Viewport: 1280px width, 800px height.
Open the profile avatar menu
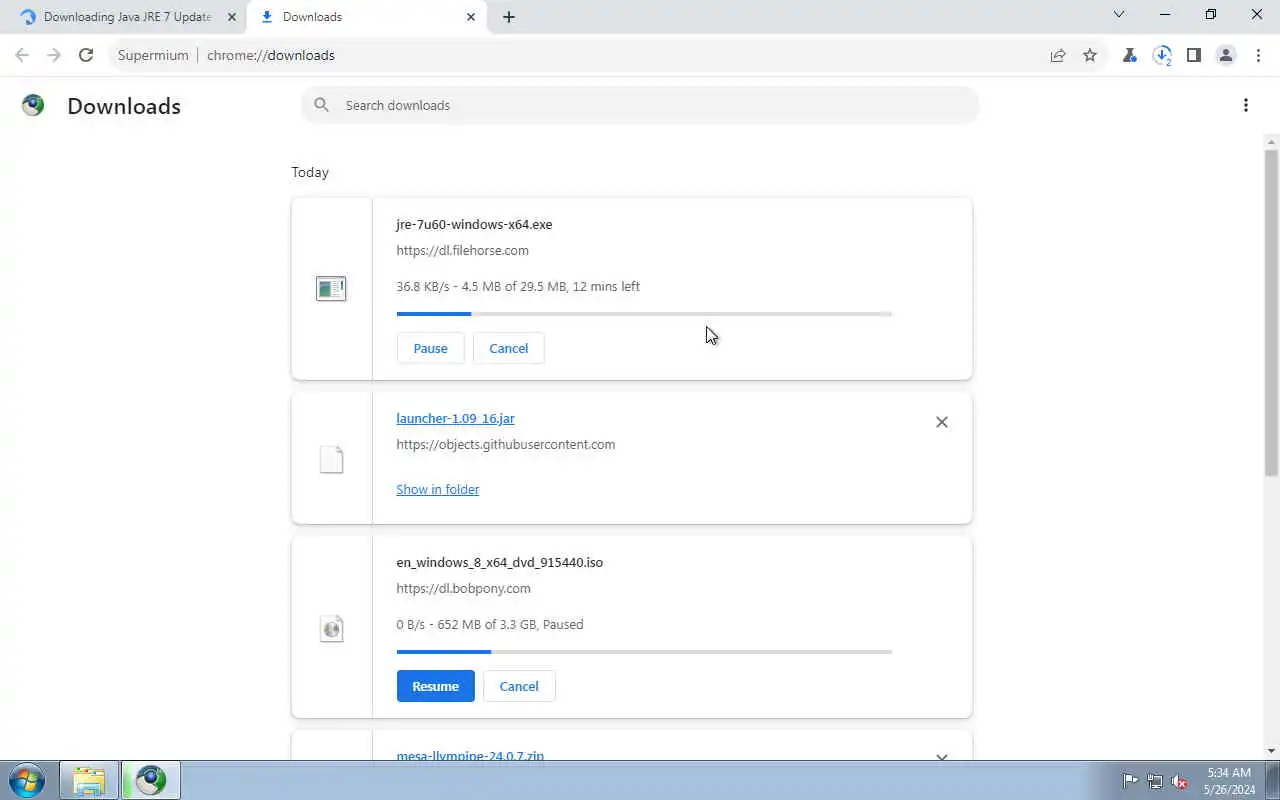coord(1226,55)
